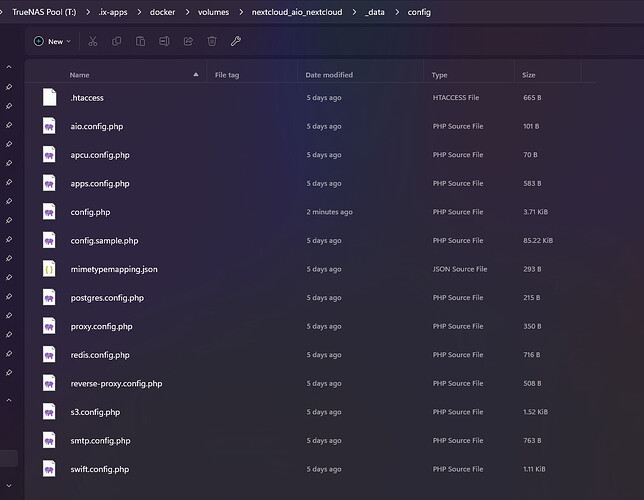Select the mimetypemapping.json file icon

pyautogui.click(x=49, y=269)
